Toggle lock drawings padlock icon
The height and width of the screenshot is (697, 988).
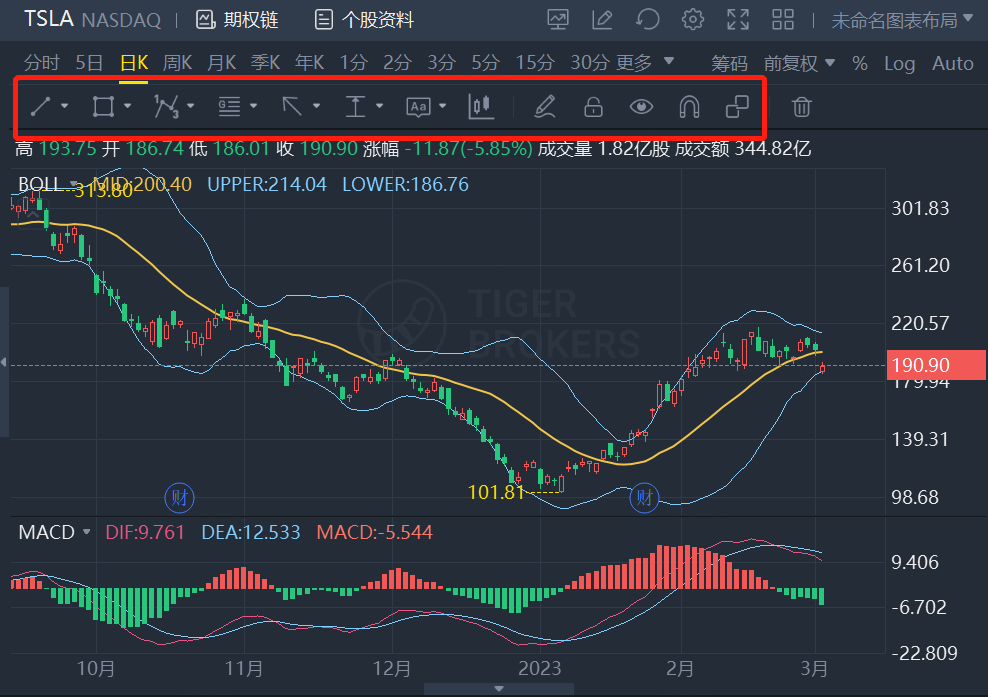(593, 107)
